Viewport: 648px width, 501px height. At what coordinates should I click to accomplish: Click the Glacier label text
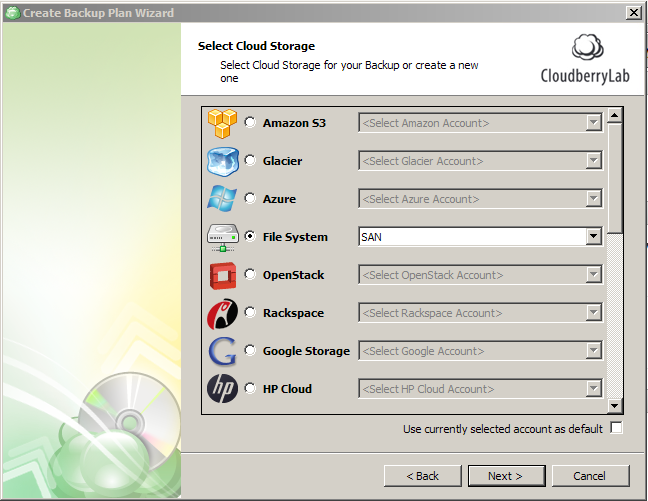[x=282, y=161]
